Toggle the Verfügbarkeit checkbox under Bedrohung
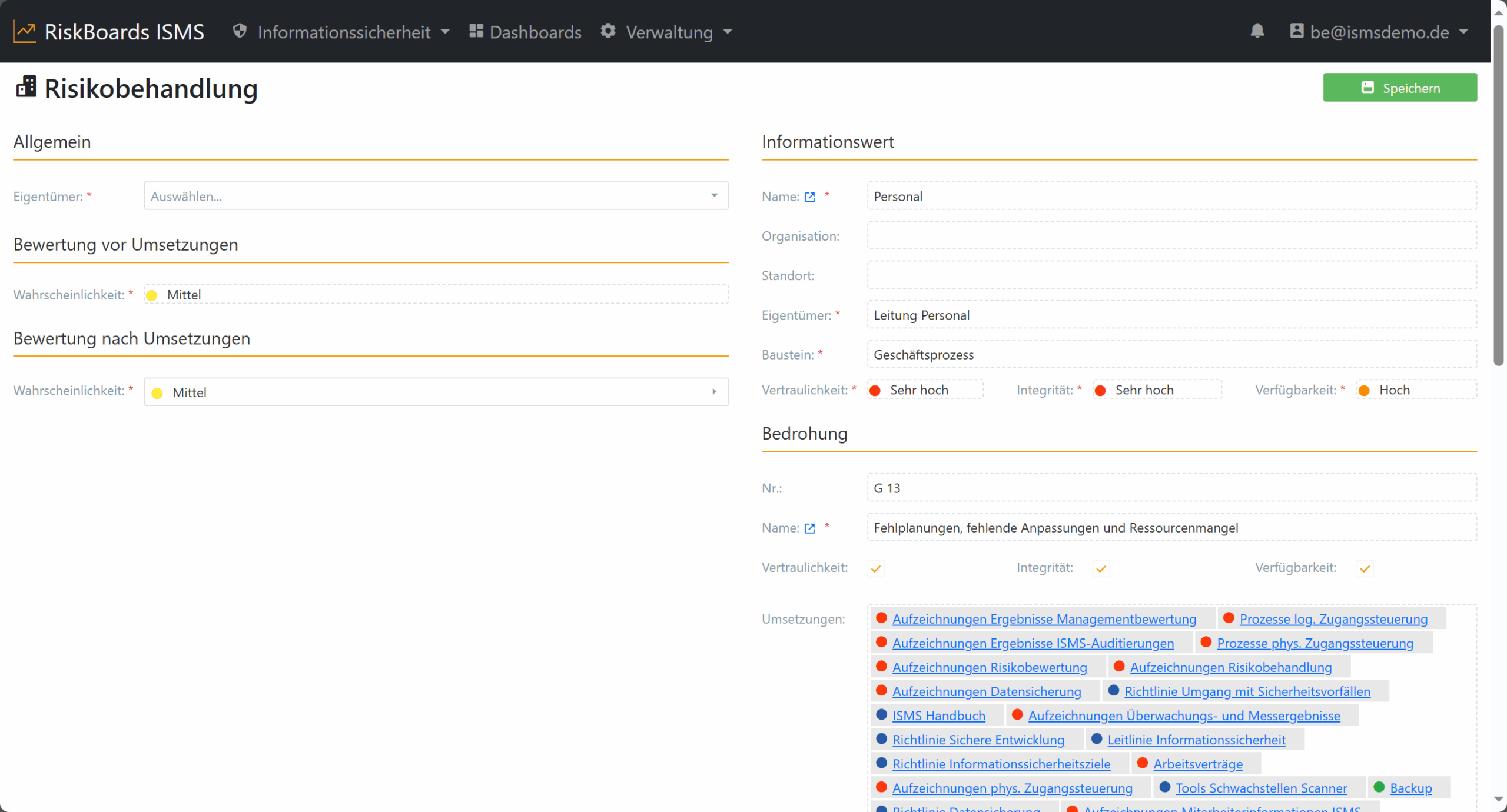The image size is (1507, 812). pyautogui.click(x=1365, y=568)
